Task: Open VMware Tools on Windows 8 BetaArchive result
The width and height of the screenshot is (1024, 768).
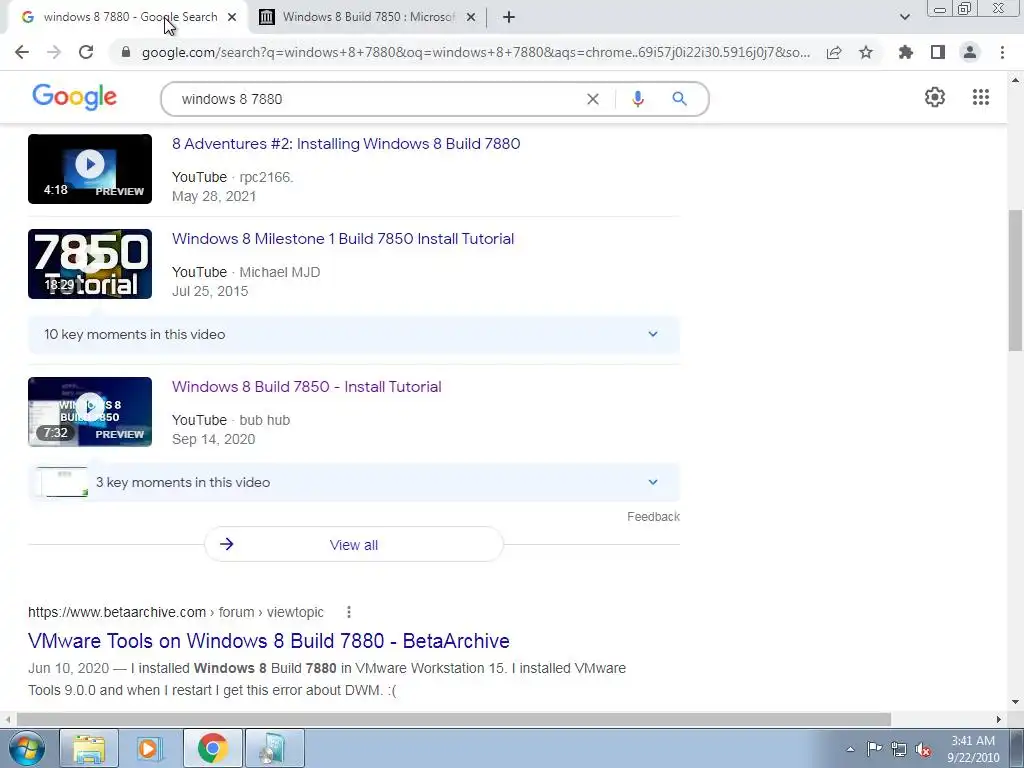Action: click(x=268, y=641)
